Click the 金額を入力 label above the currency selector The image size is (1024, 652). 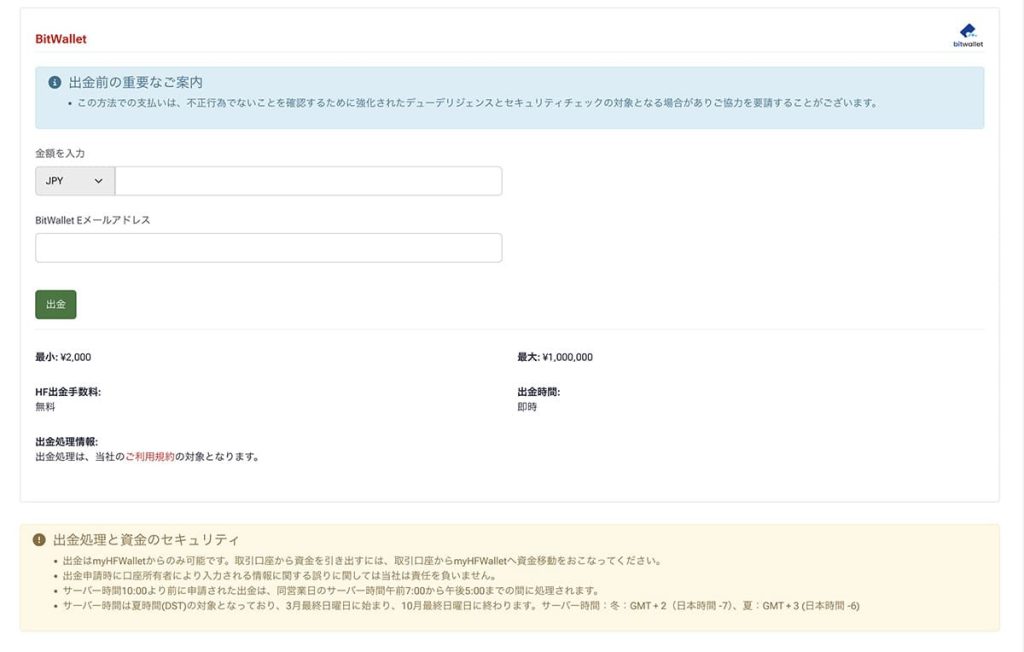(62, 153)
